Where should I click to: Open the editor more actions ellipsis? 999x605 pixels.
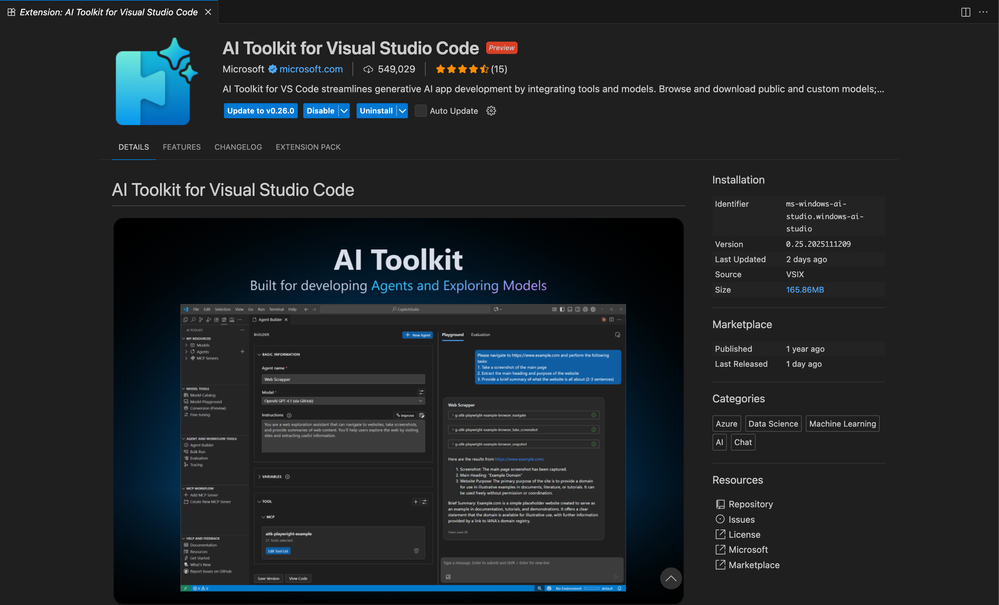coord(984,12)
